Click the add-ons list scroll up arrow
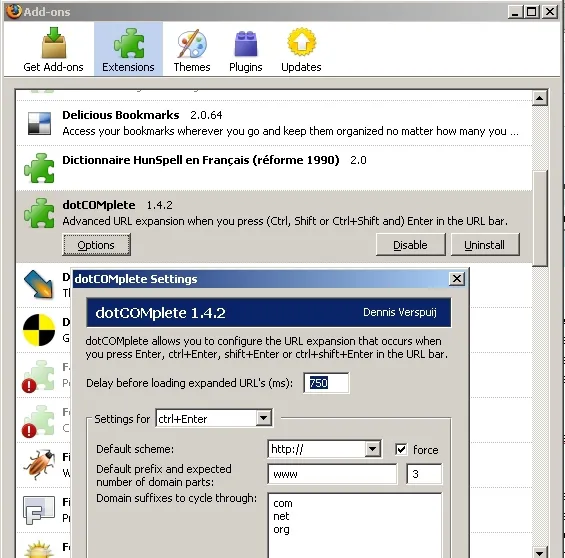Viewport: 565px width, 558px height. (539, 98)
